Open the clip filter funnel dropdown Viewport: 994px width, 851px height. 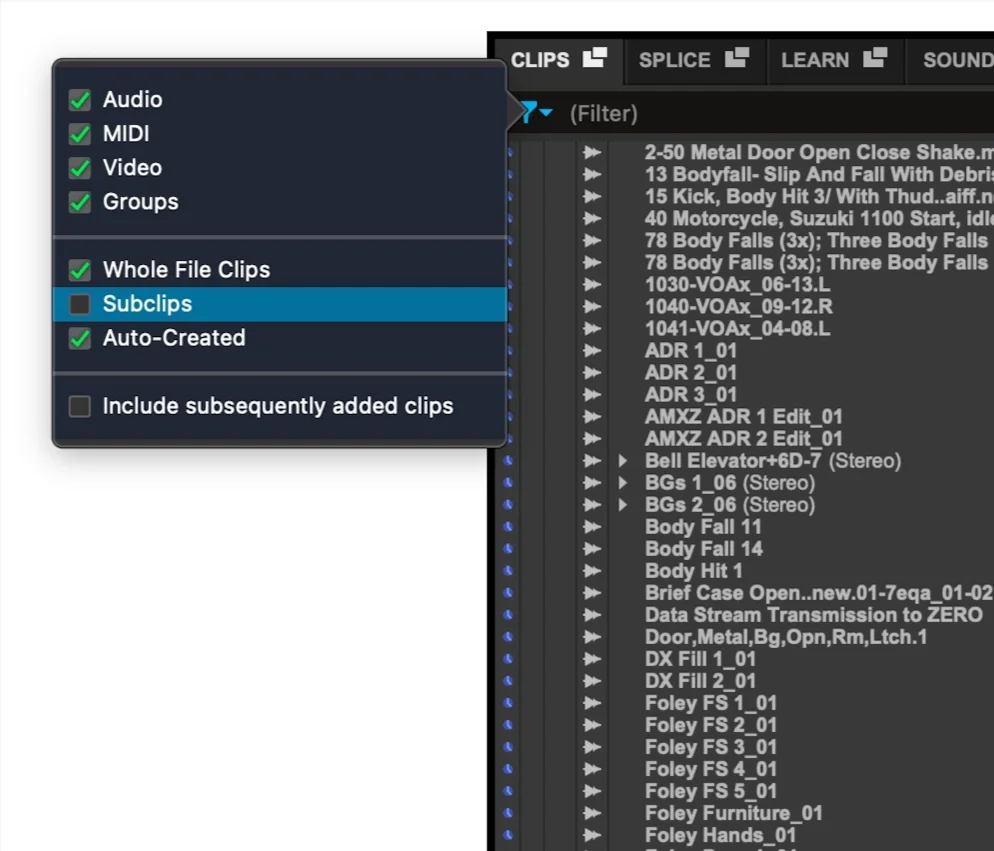tap(537, 113)
